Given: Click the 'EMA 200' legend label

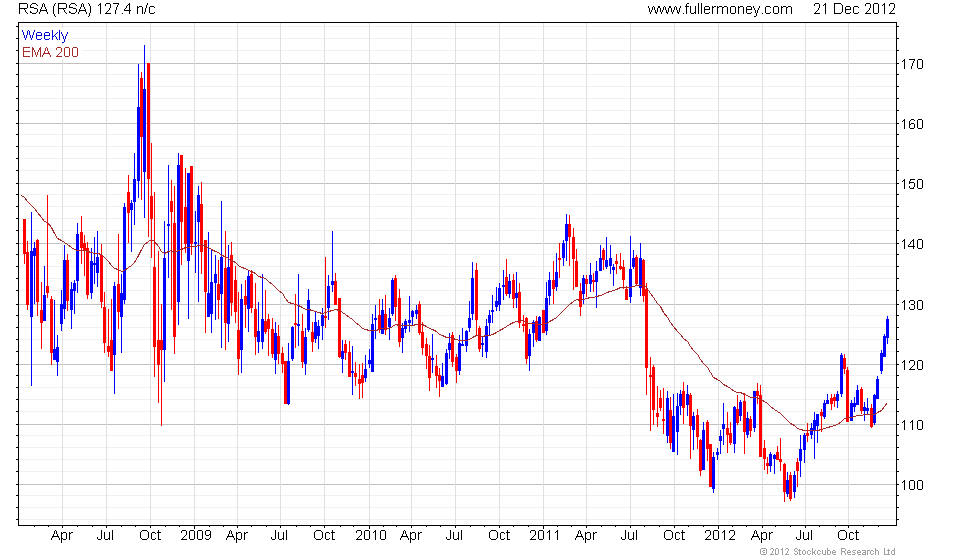Looking at the screenshot, I should coord(51,52).
